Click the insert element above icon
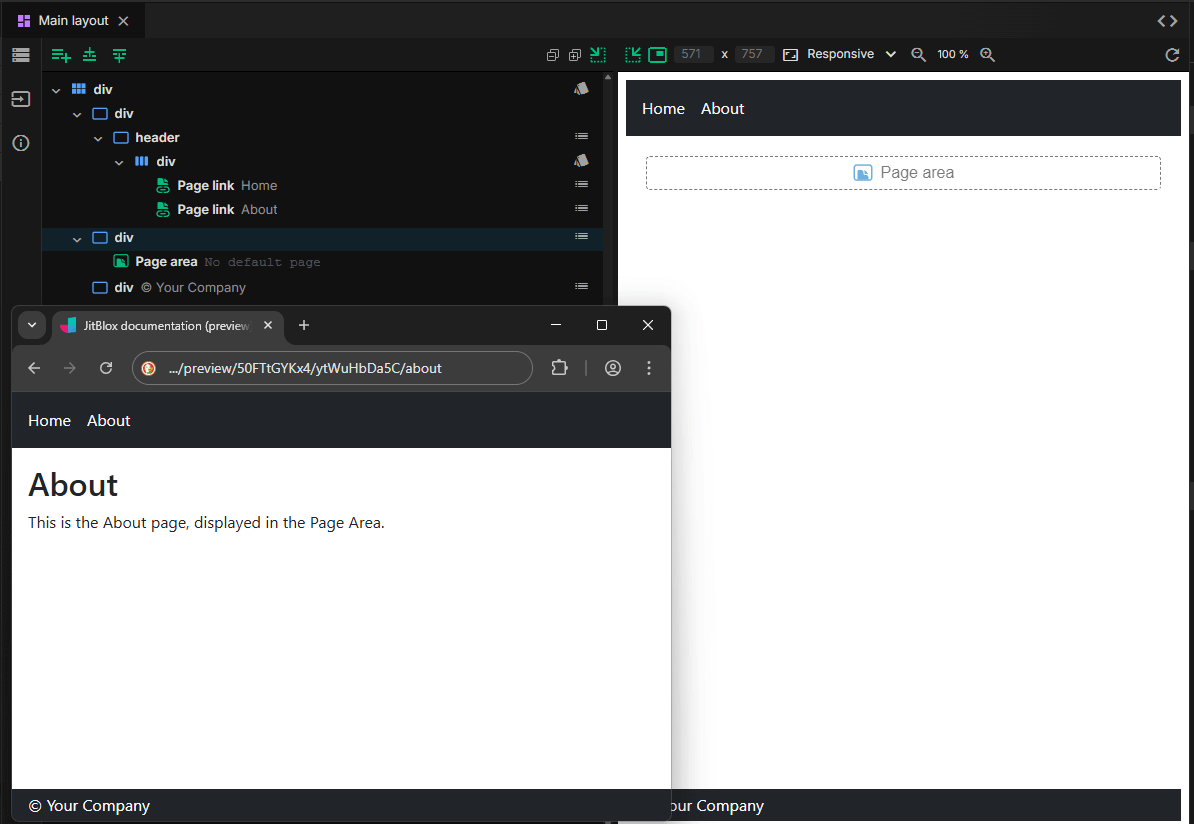 (90, 55)
